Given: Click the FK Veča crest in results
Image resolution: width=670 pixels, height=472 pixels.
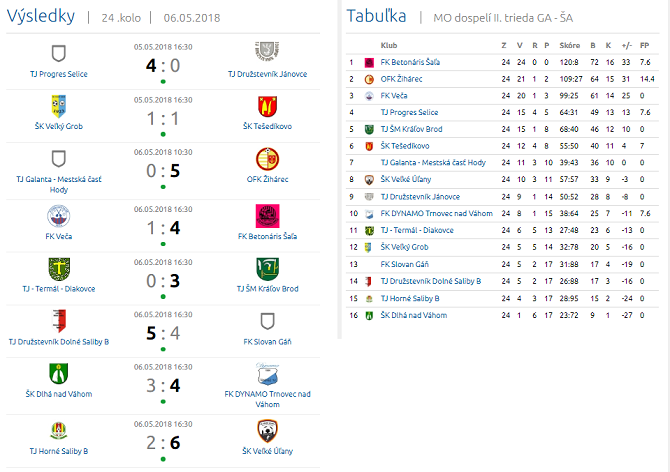Looking at the screenshot, I should click(x=59, y=215).
